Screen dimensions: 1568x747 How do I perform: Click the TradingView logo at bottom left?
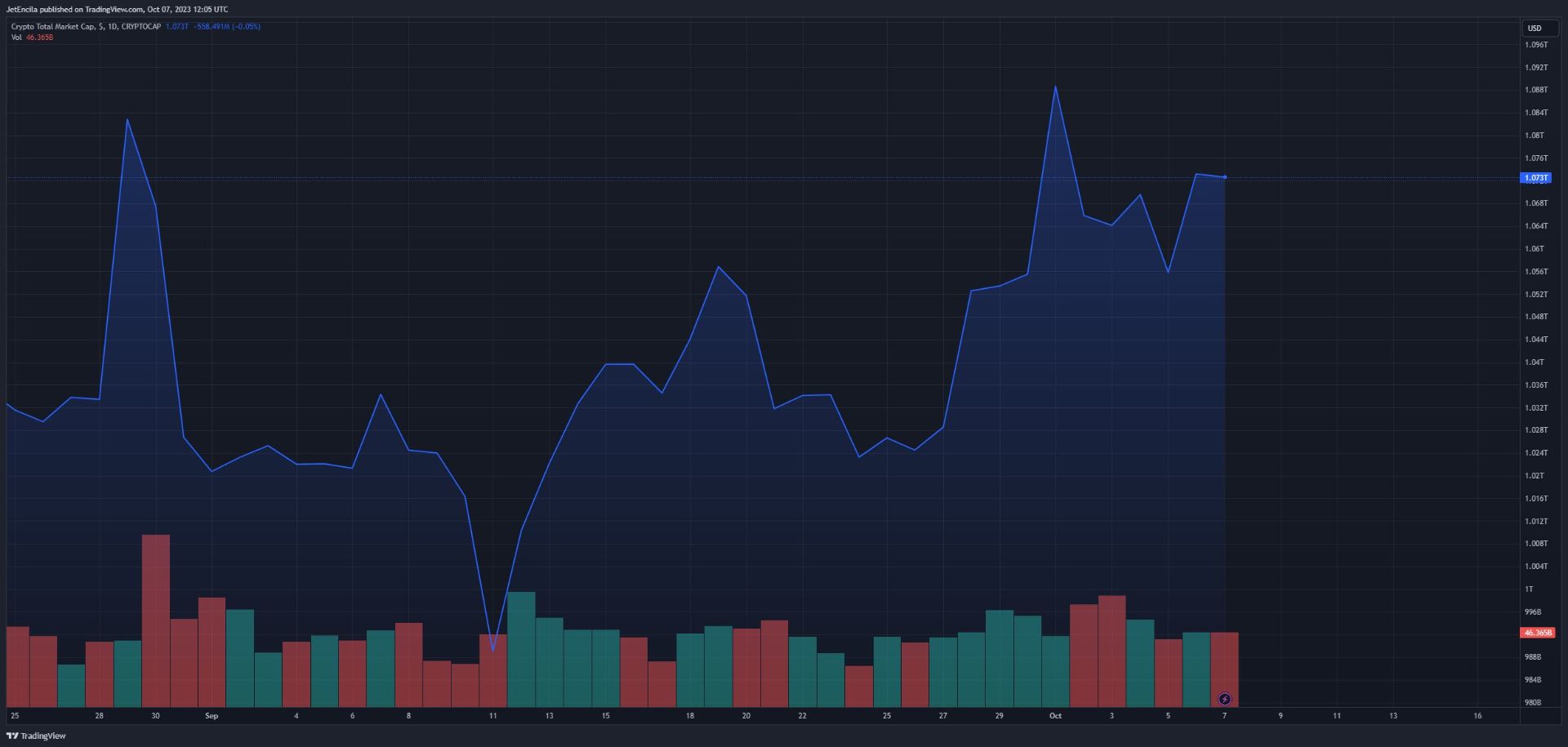click(36, 736)
